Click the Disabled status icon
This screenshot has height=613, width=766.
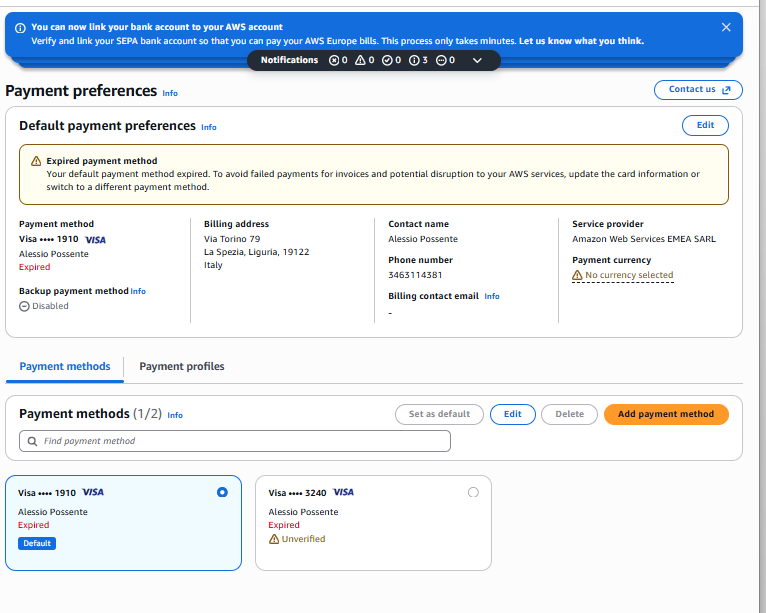coord(24,306)
